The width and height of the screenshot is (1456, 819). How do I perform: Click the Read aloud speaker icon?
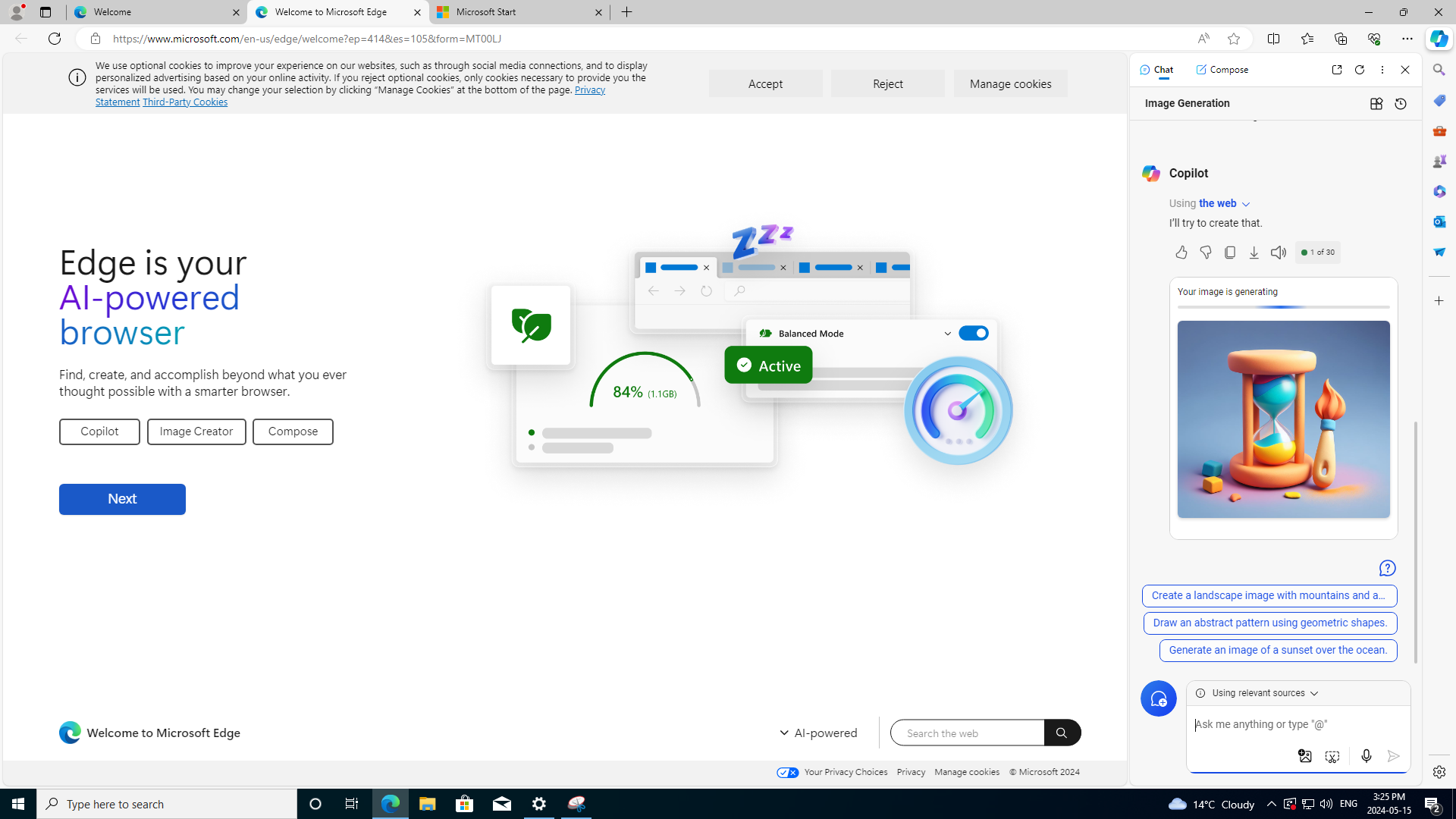1278,253
